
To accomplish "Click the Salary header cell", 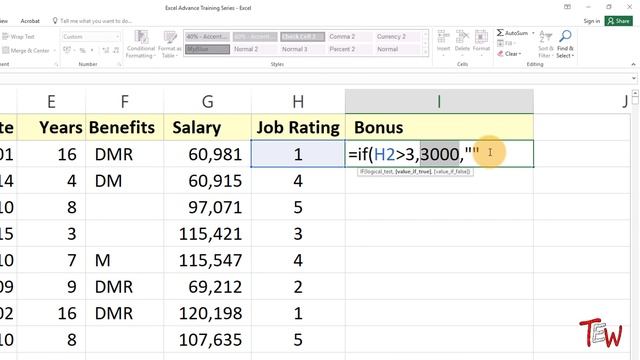I will tap(207, 127).
